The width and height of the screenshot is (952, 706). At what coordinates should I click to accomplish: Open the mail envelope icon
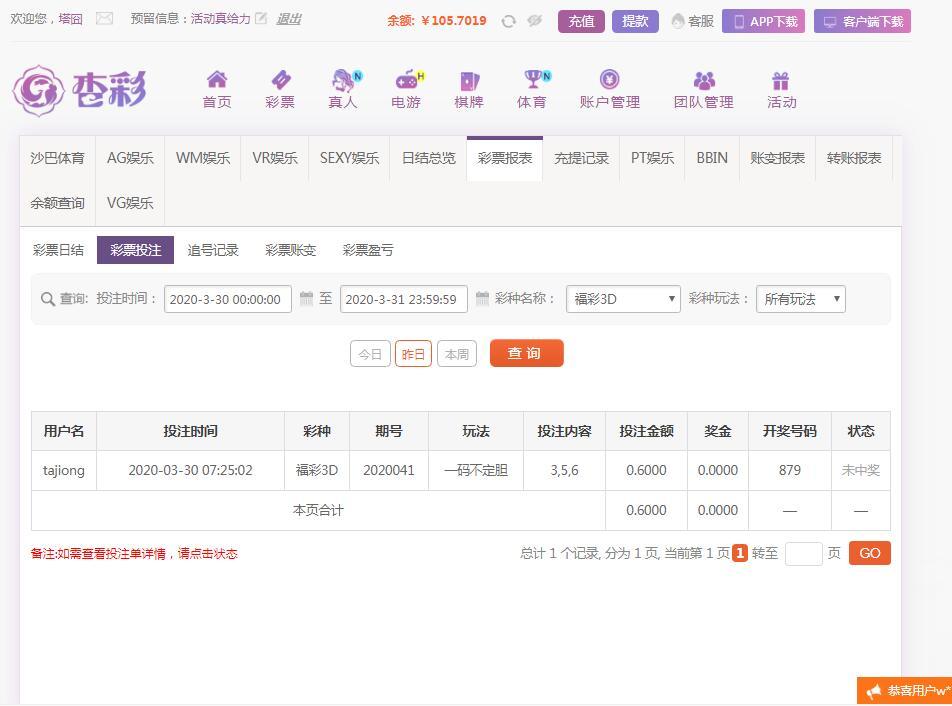[x=104, y=19]
